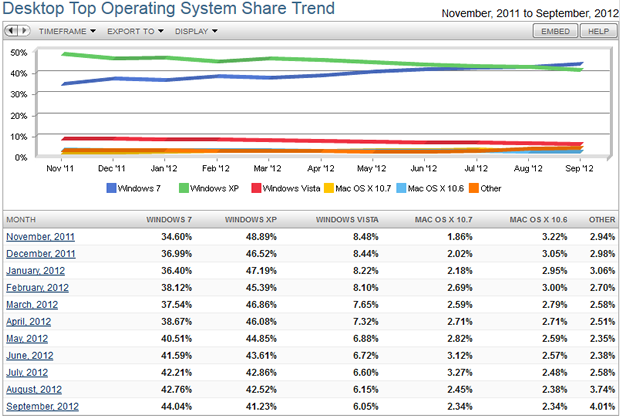Image resolution: width=620 pixels, height=416 pixels.
Task: Click the previous period left arrow
Action: (12, 31)
